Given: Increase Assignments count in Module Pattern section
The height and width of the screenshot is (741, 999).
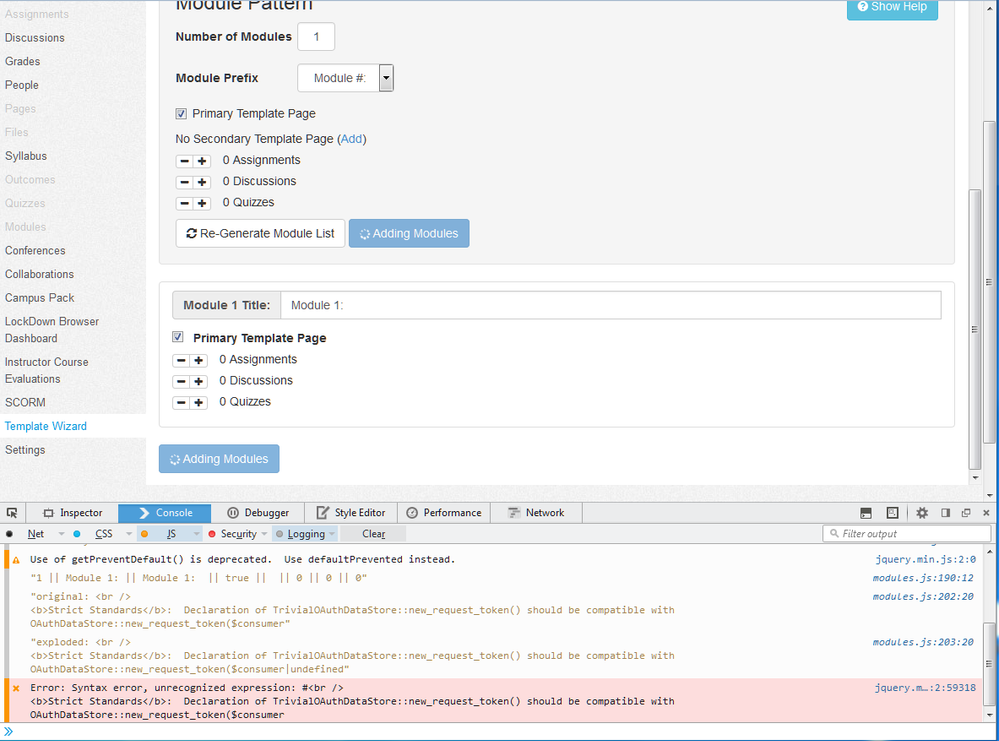Looking at the screenshot, I should pos(202,161).
